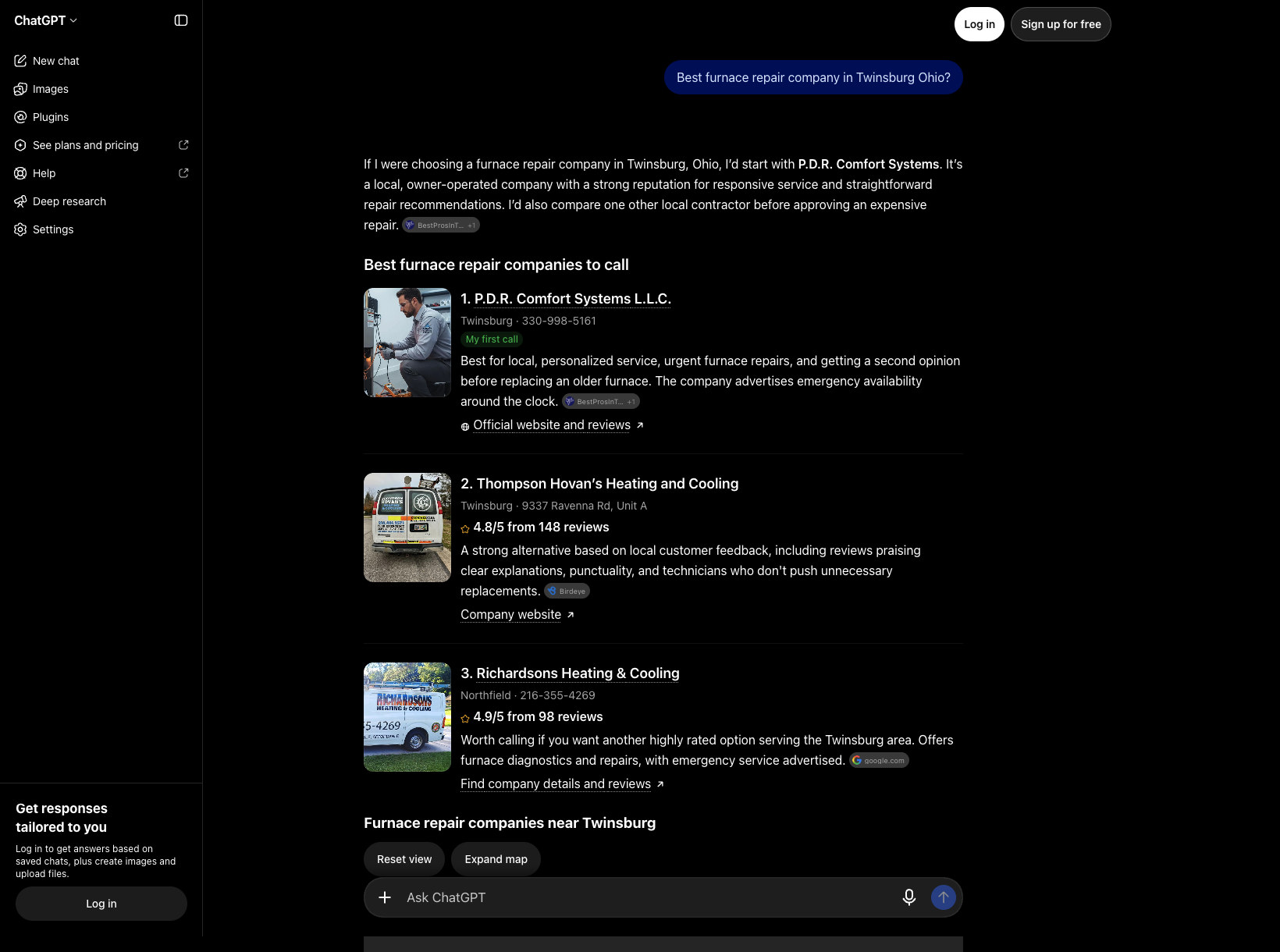Click arrow icon after Find company details

(660, 784)
